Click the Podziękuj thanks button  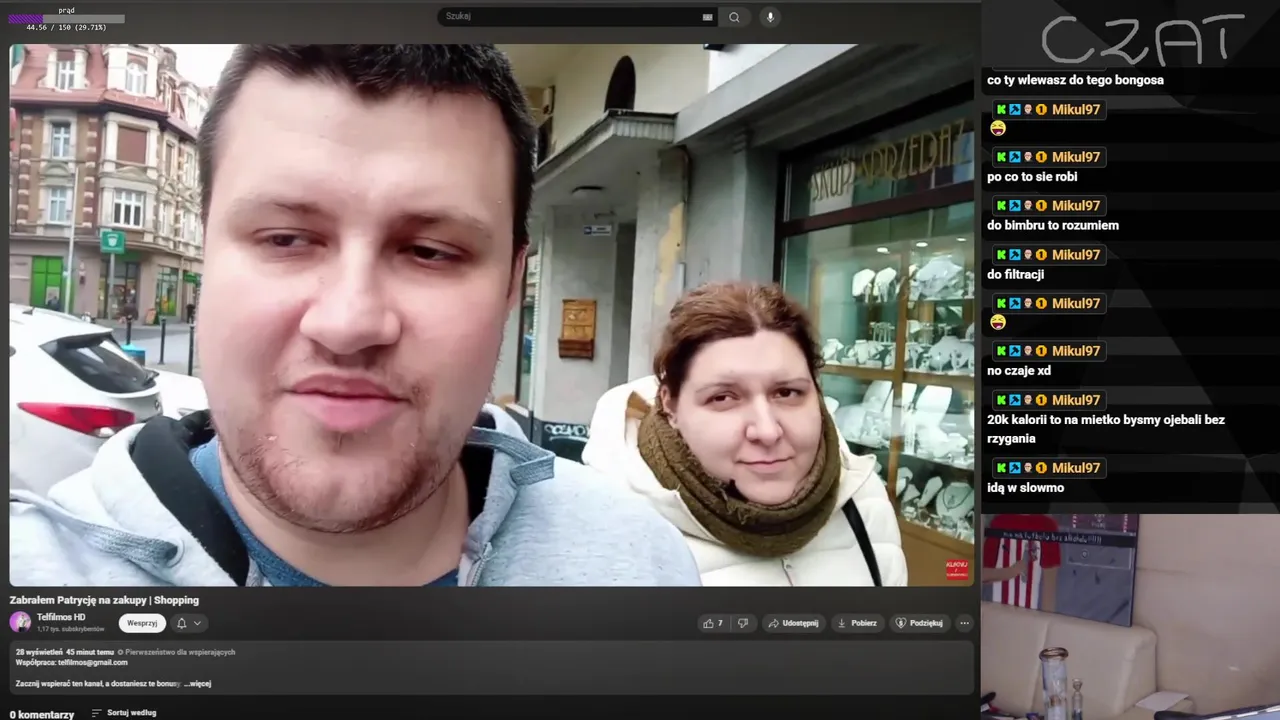tap(919, 623)
